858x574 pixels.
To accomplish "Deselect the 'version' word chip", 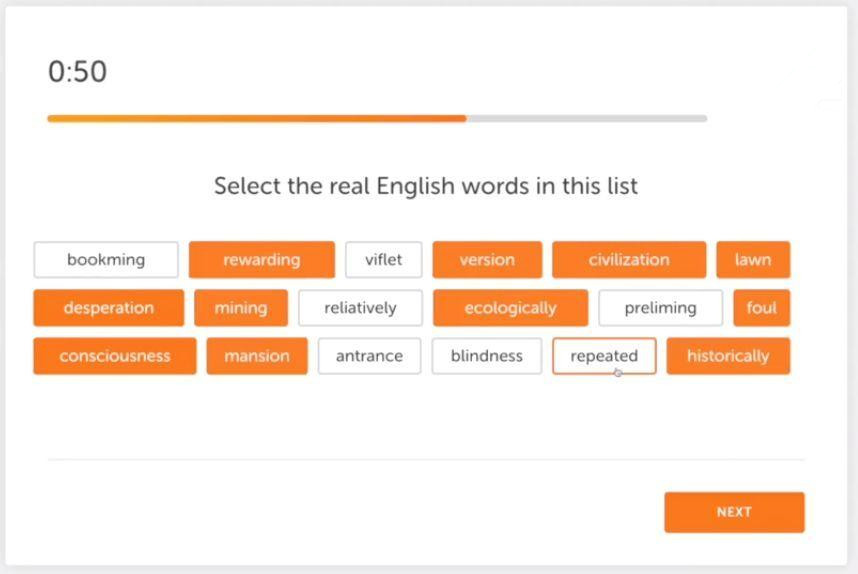I will [487, 260].
